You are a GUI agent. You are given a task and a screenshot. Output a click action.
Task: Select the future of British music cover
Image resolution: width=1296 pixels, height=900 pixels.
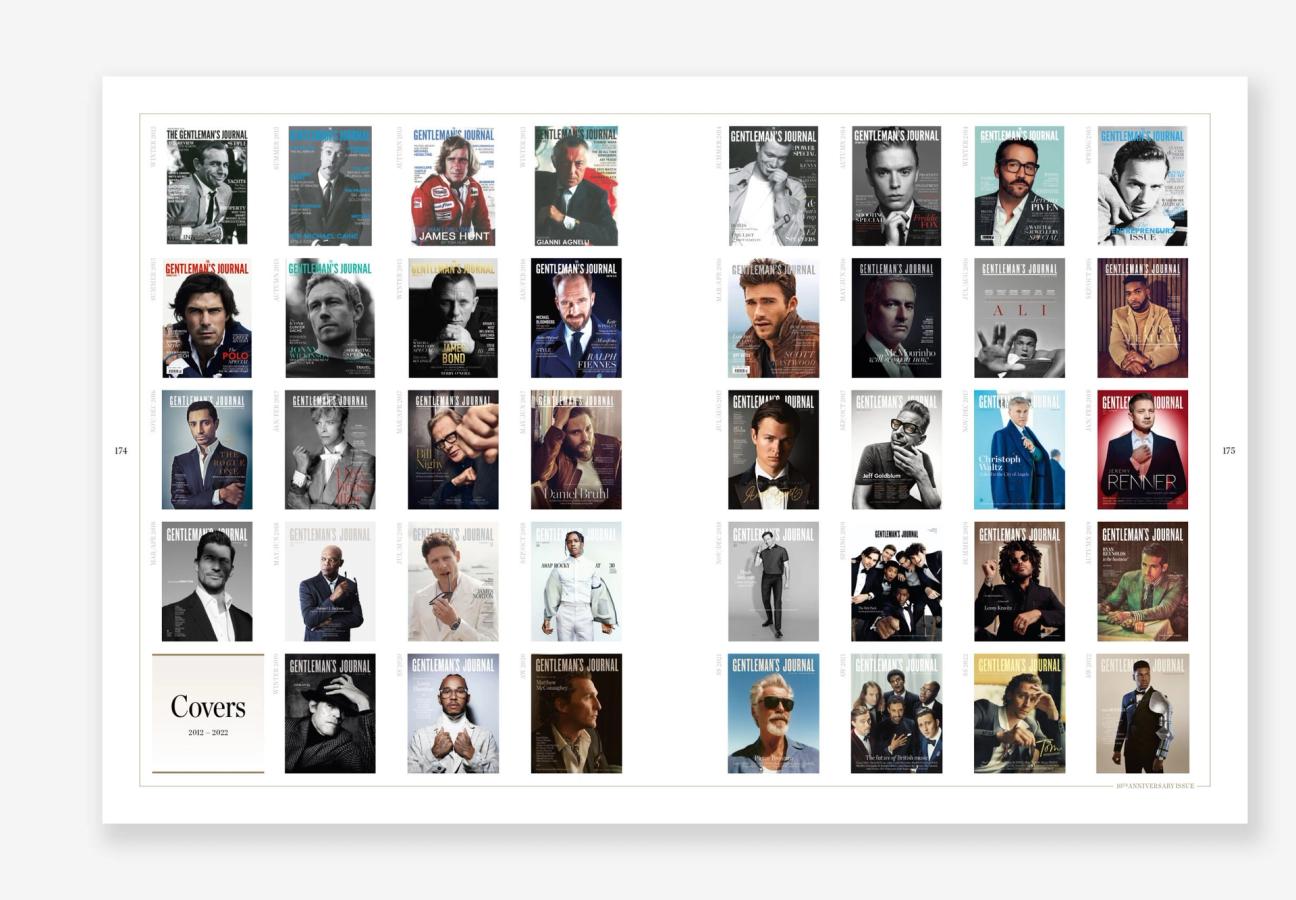click(x=896, y=713)
